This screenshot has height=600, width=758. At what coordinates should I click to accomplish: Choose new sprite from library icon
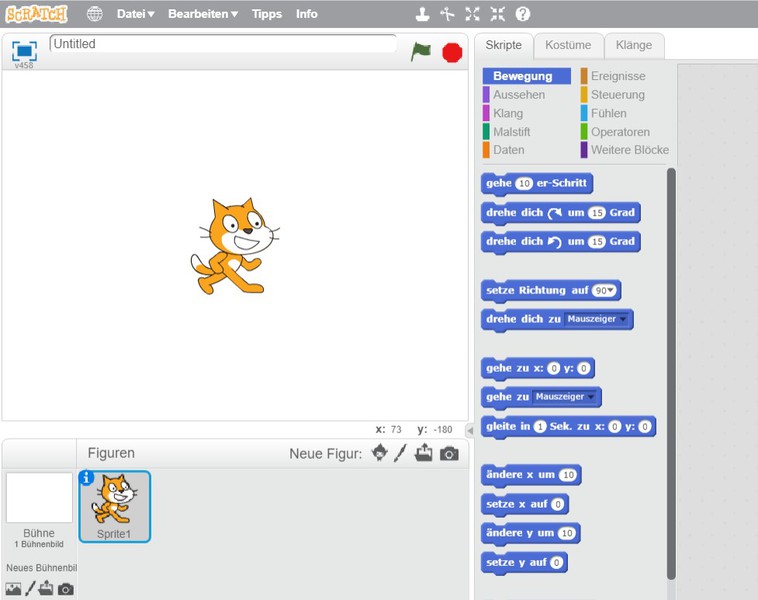(x=379, y=453)
